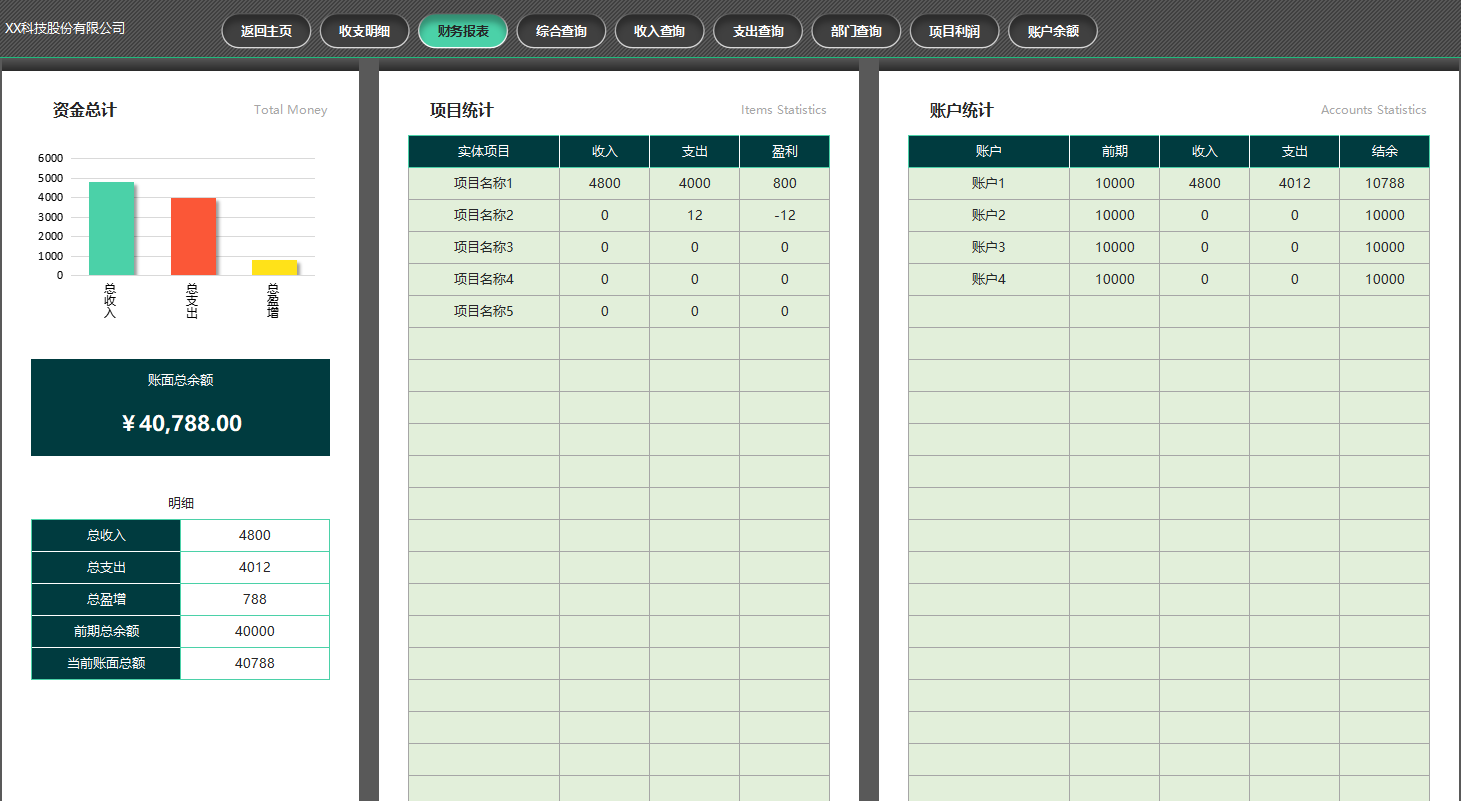This screenshot has width=1461, height=801.
Task: Open the 项目利润 report
Action: (954, 31)
